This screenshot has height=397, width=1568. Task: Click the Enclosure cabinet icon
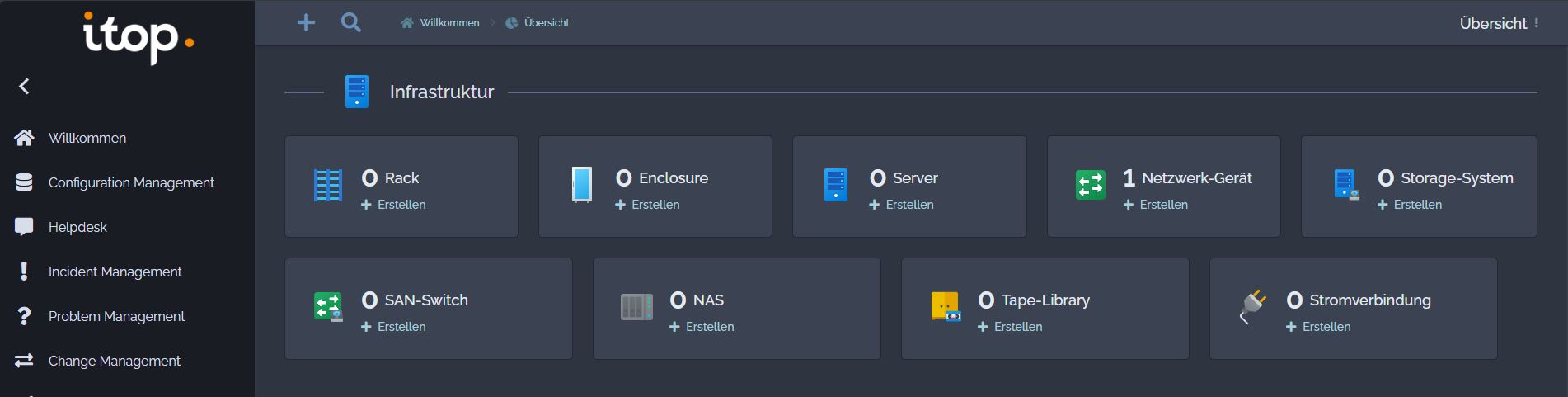(582, 186)
